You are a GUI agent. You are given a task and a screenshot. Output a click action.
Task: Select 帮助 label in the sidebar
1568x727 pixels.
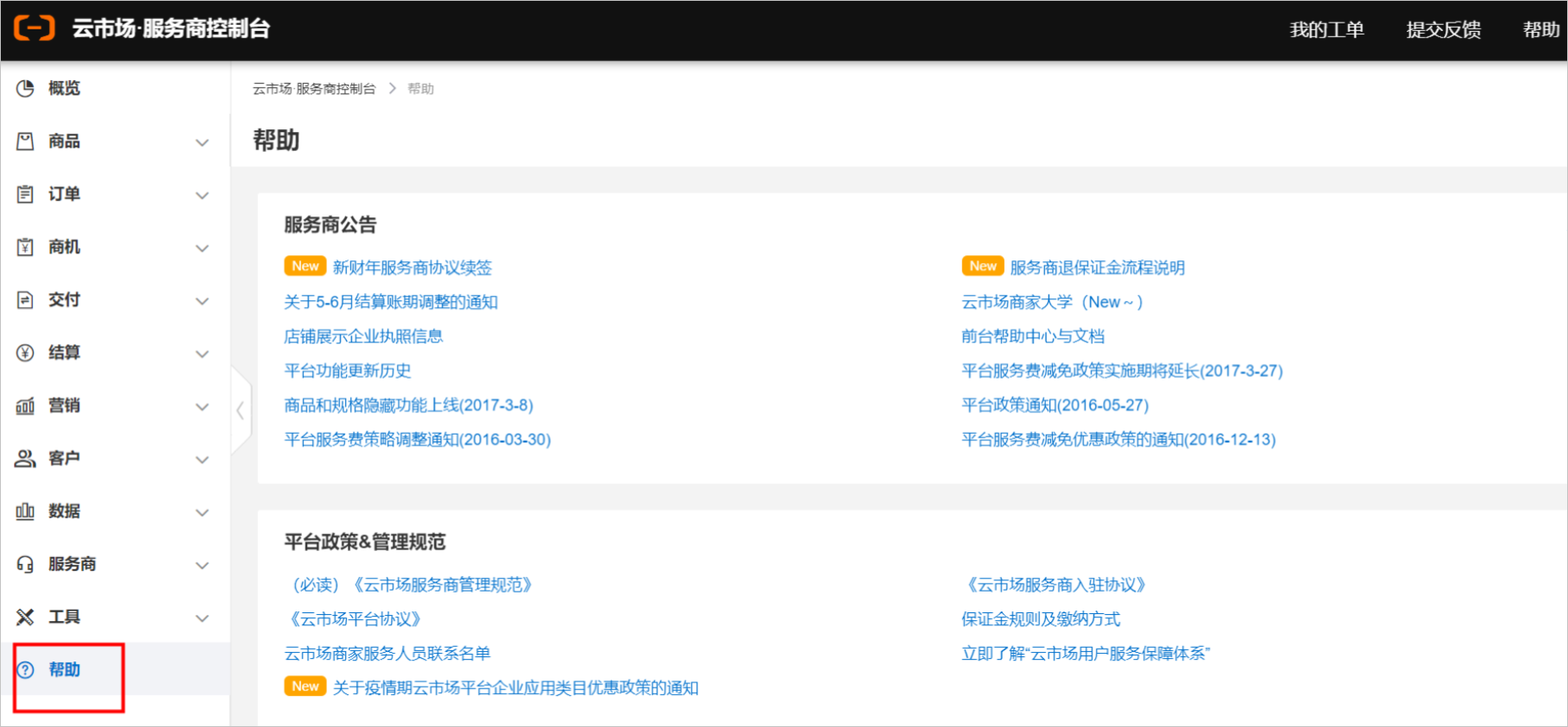64,670
